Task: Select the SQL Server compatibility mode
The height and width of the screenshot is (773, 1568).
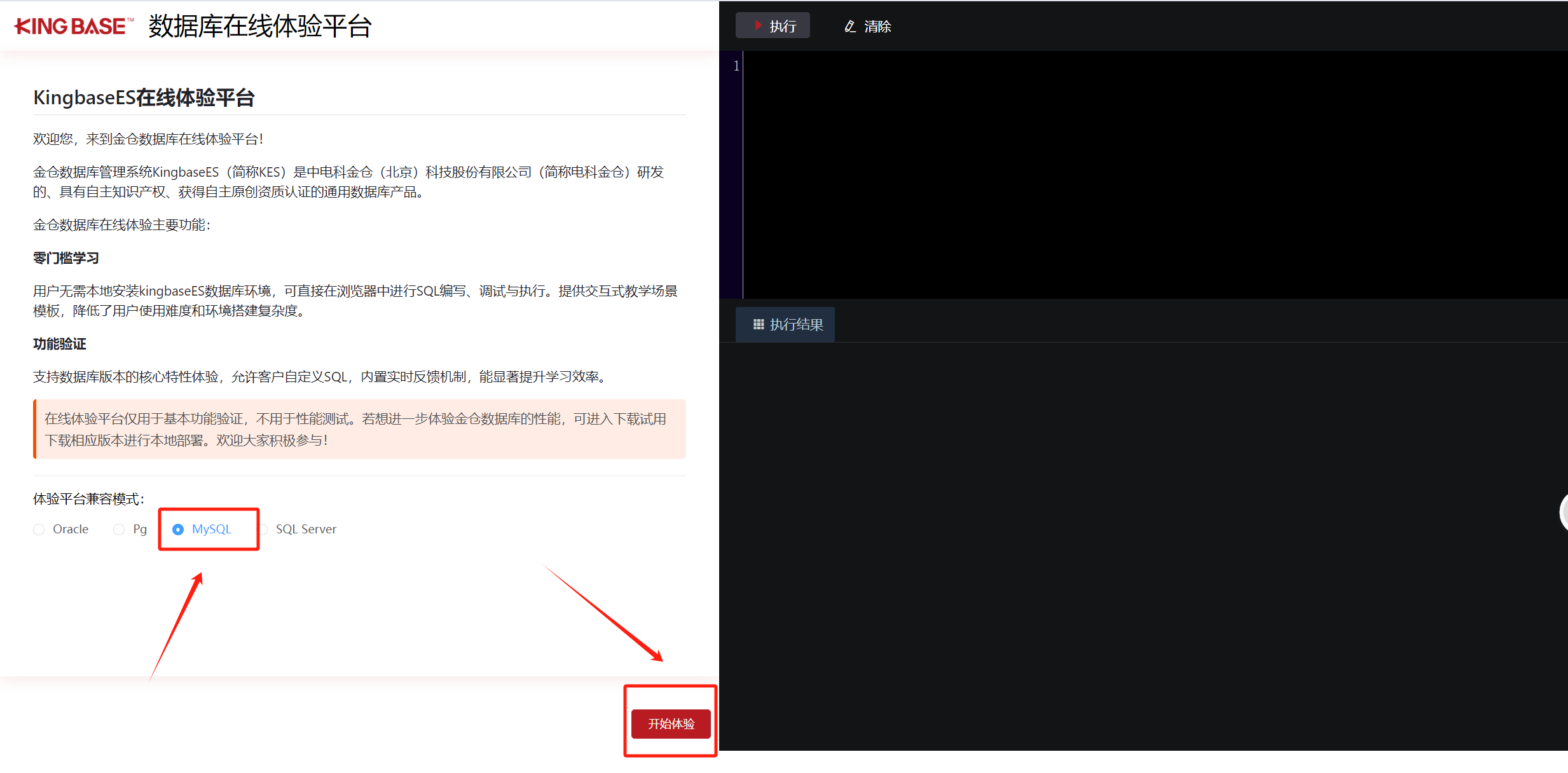Action: [x=299, y=530]
